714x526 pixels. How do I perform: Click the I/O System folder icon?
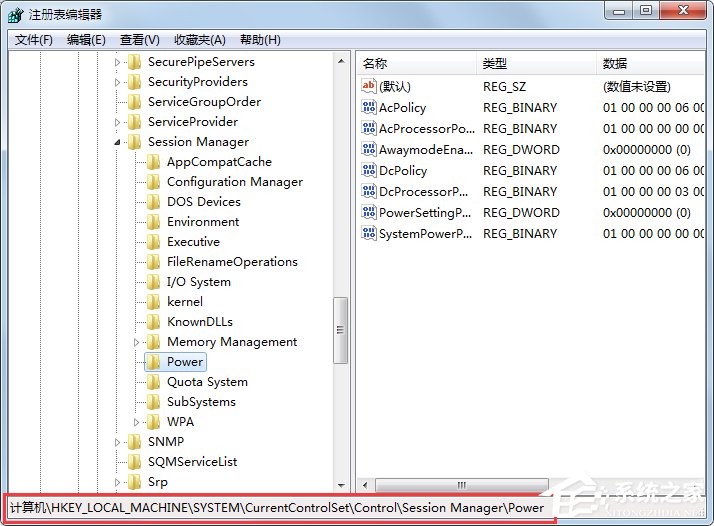coord(153,282)
